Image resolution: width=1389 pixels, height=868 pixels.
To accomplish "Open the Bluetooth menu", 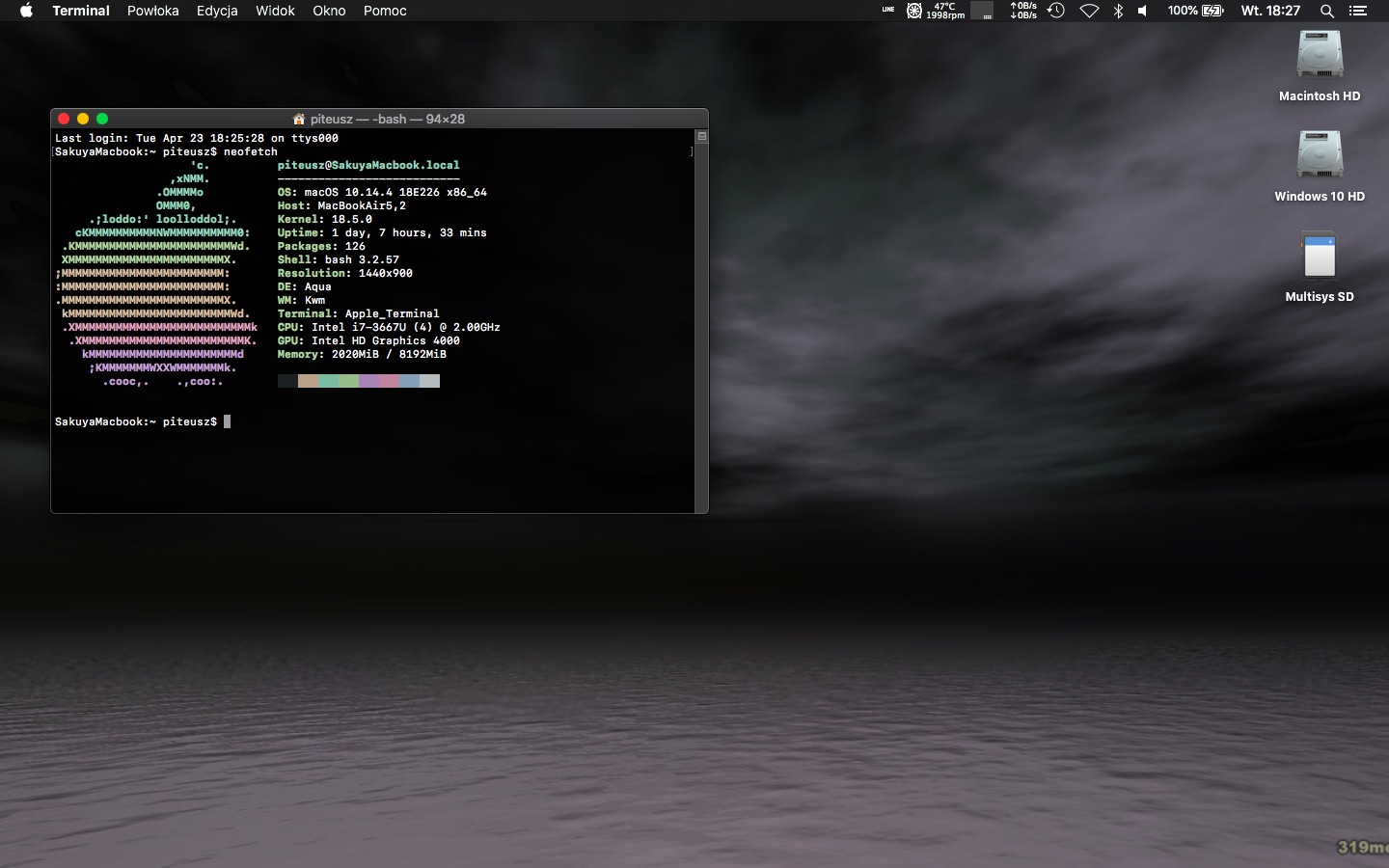I will [x=1119, y=11].
